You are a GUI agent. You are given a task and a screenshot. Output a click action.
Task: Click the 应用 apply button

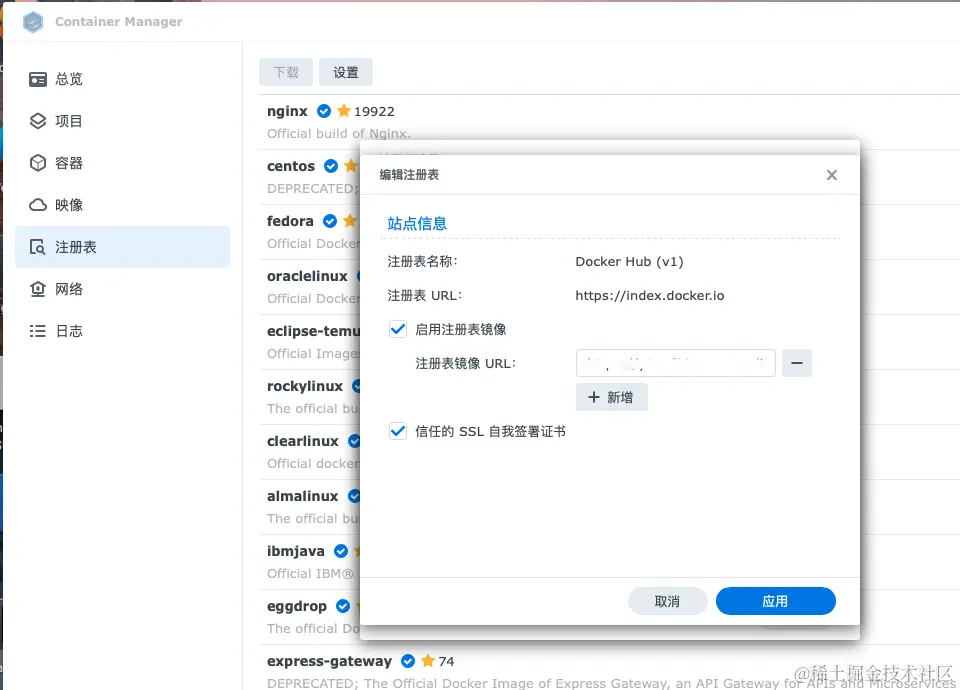[775, 601]
